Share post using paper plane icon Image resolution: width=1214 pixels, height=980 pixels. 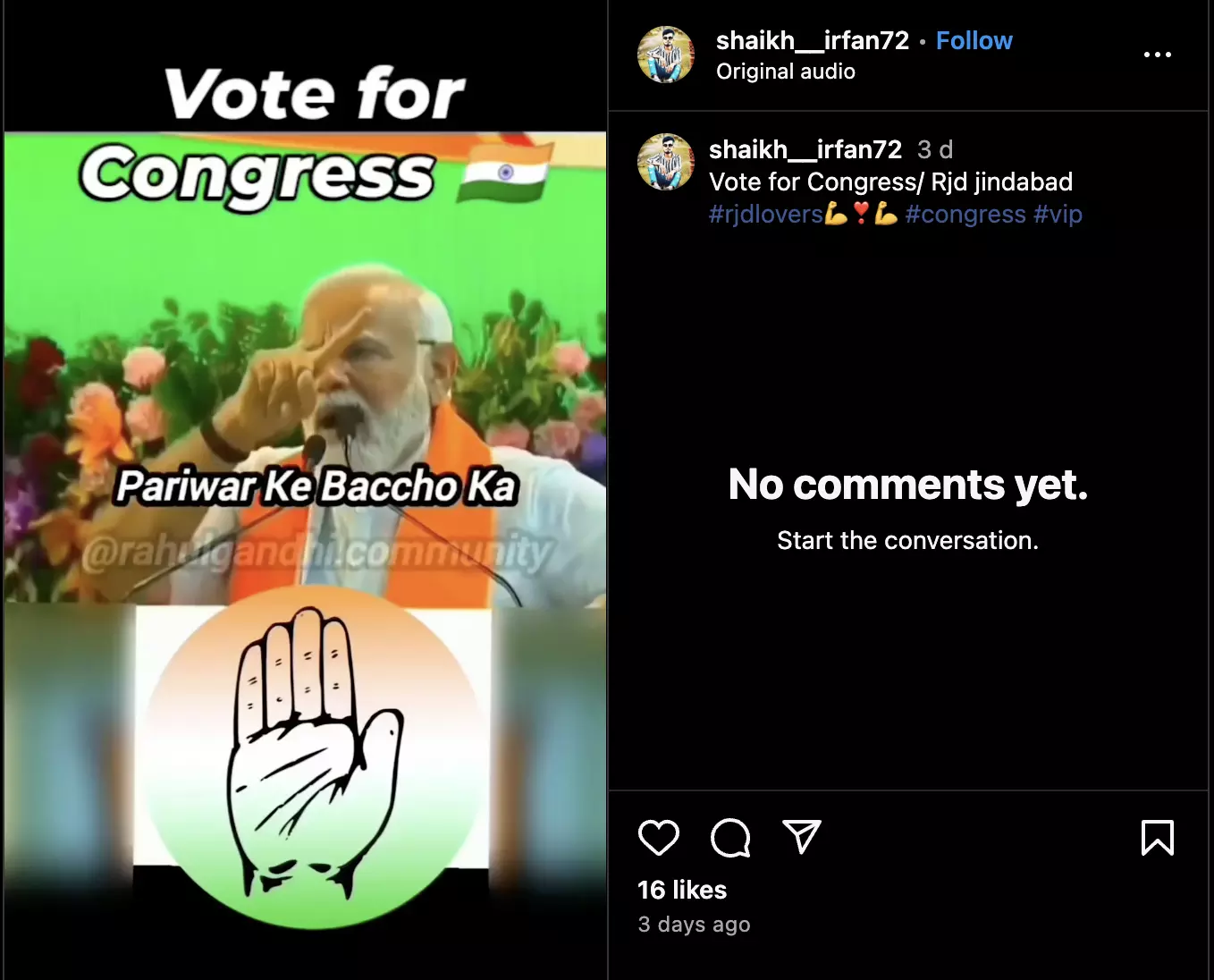pyautogui.click(x=802, y=837)
